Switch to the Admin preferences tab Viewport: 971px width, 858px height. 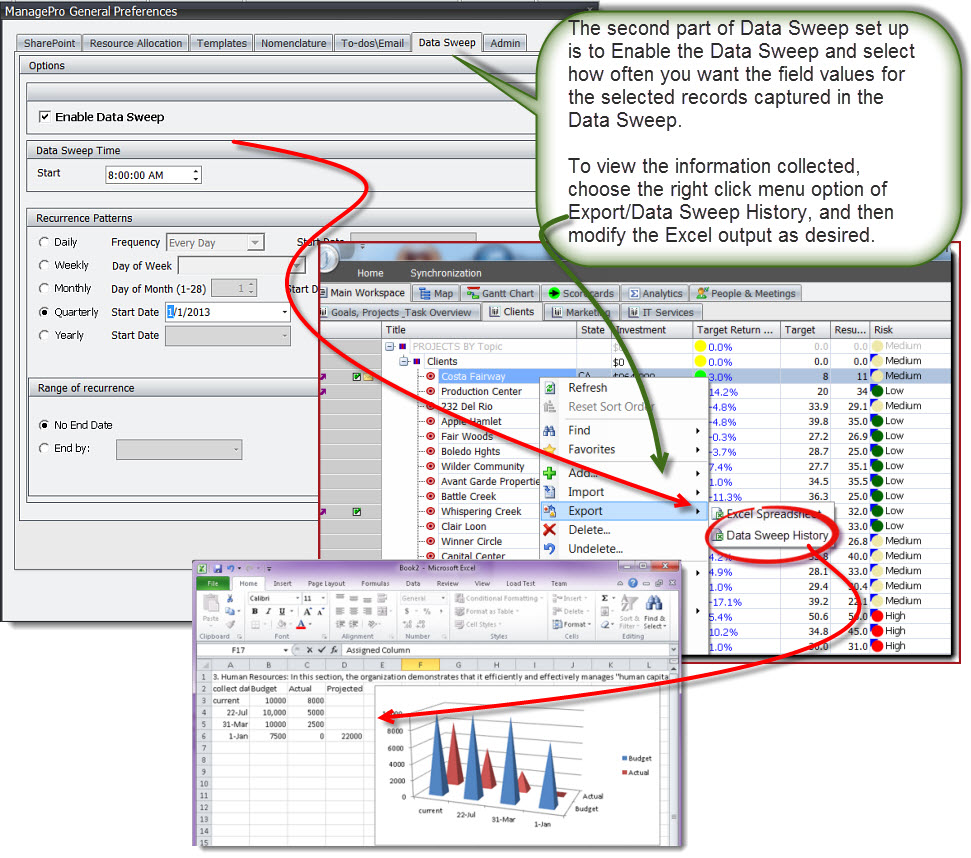505,43
